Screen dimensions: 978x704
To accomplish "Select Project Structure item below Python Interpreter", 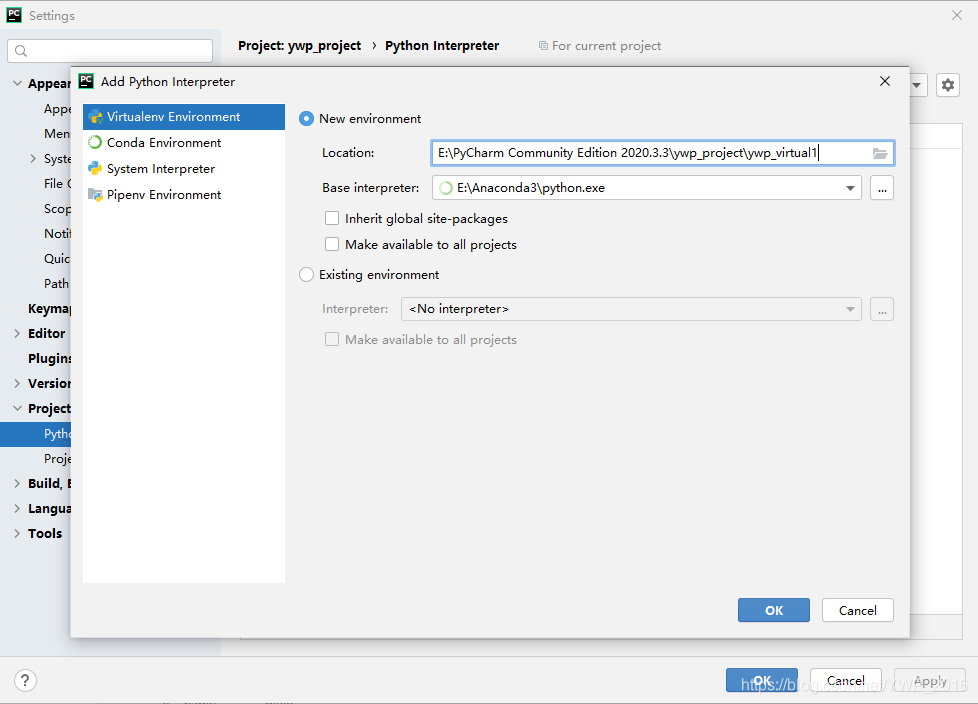I will click(x=57, y=458).
